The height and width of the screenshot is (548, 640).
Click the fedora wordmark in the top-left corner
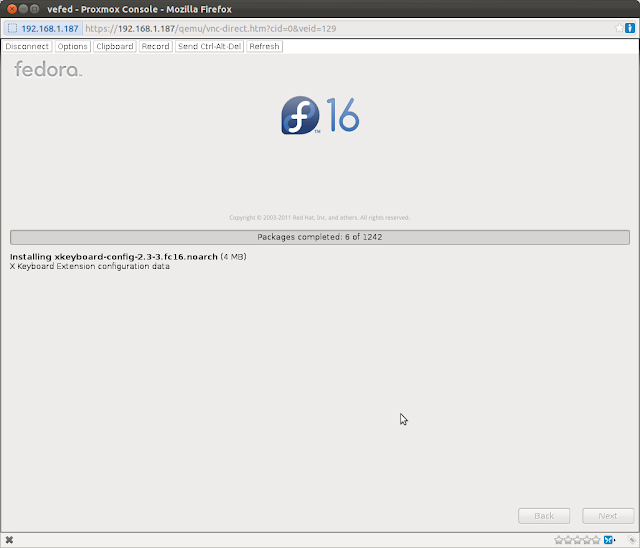(48, 69)
